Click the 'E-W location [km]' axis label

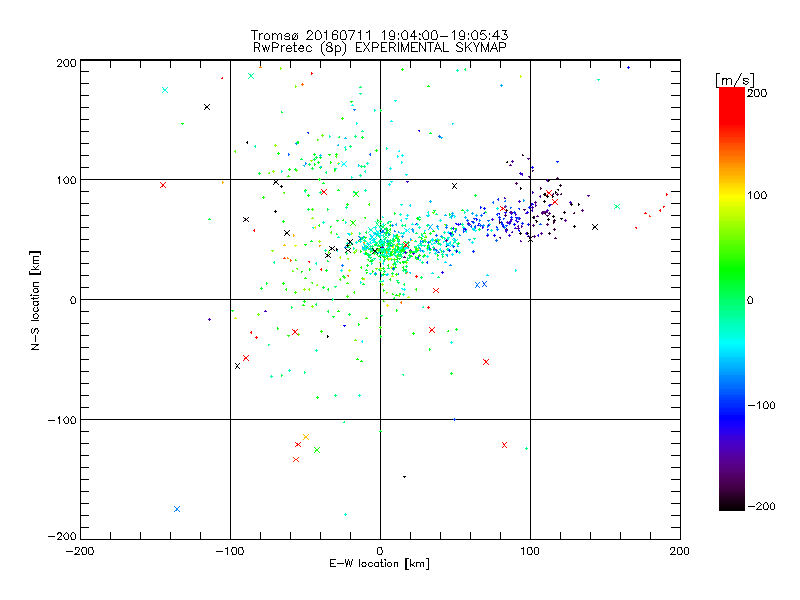(379, 564)
